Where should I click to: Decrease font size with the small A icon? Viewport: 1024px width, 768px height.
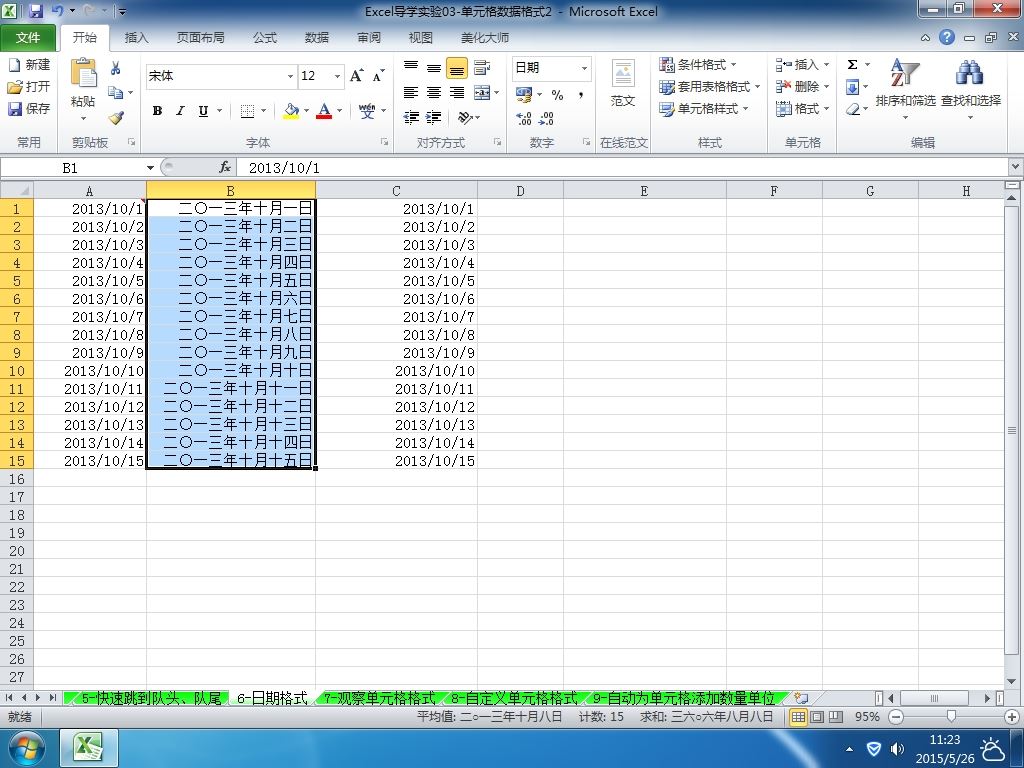click(x=379, y=76)
